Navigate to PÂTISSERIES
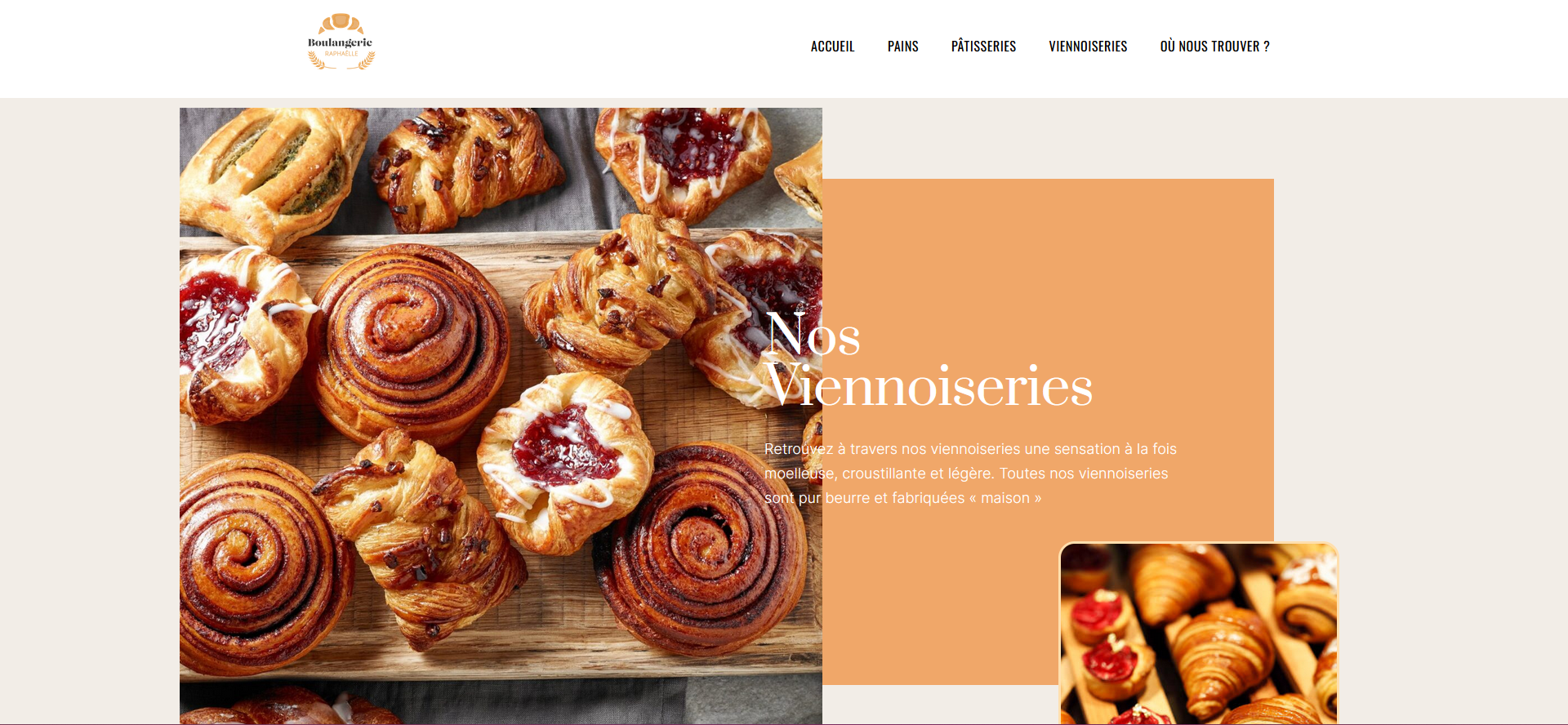 983,47
